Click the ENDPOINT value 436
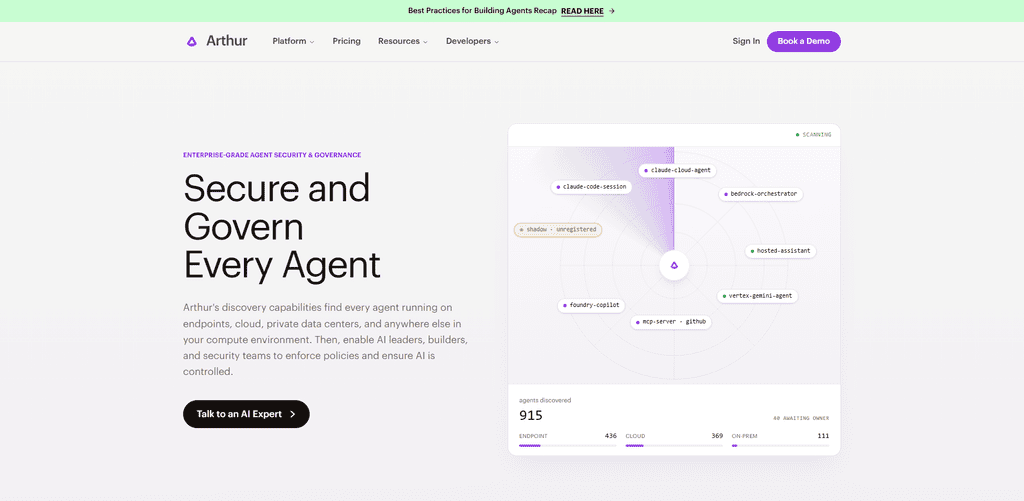 (x=611, y=436)
